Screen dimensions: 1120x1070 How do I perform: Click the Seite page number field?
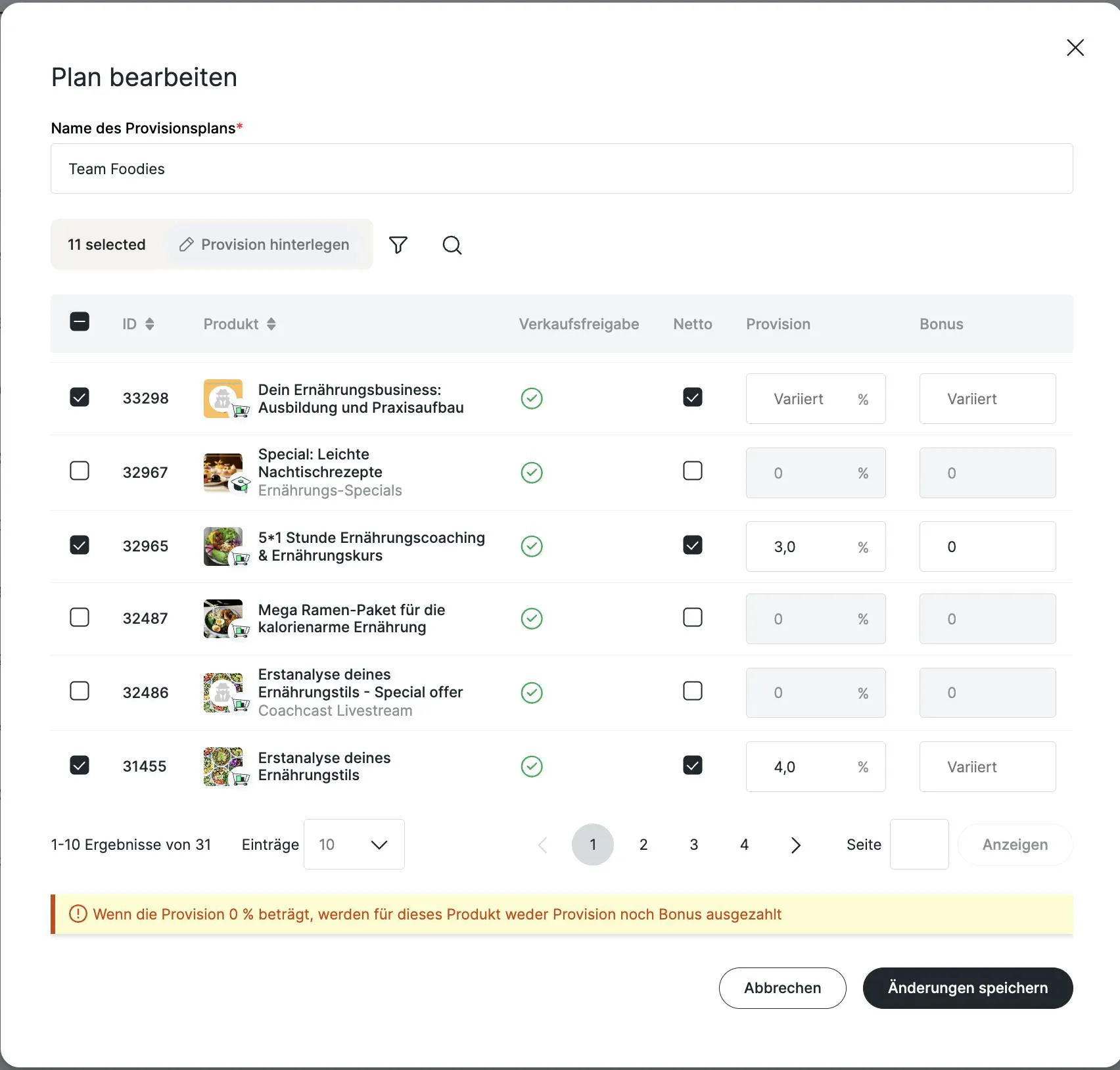pos(919,845)
